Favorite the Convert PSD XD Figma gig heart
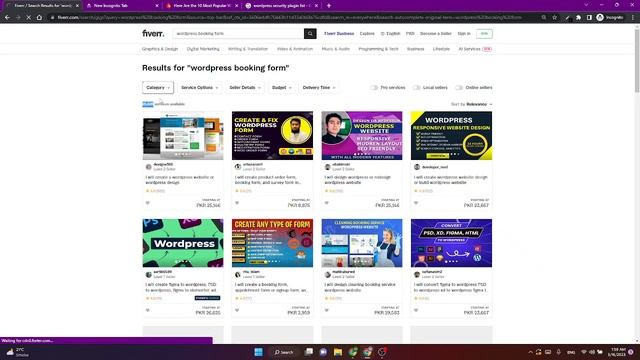640x360 pixels. pyautogui.click(x=416, y=310)
